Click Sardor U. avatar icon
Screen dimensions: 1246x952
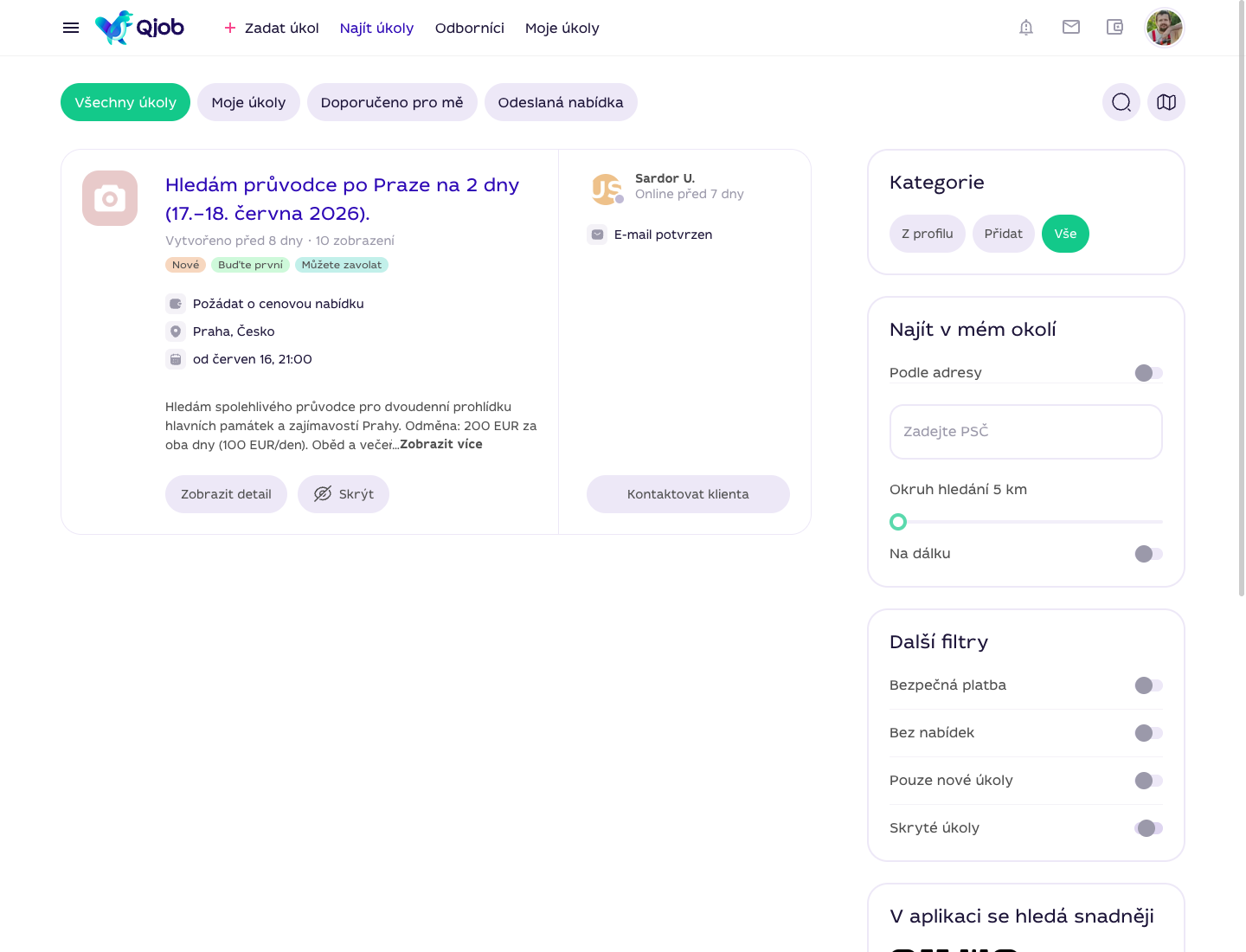point(607,189)
